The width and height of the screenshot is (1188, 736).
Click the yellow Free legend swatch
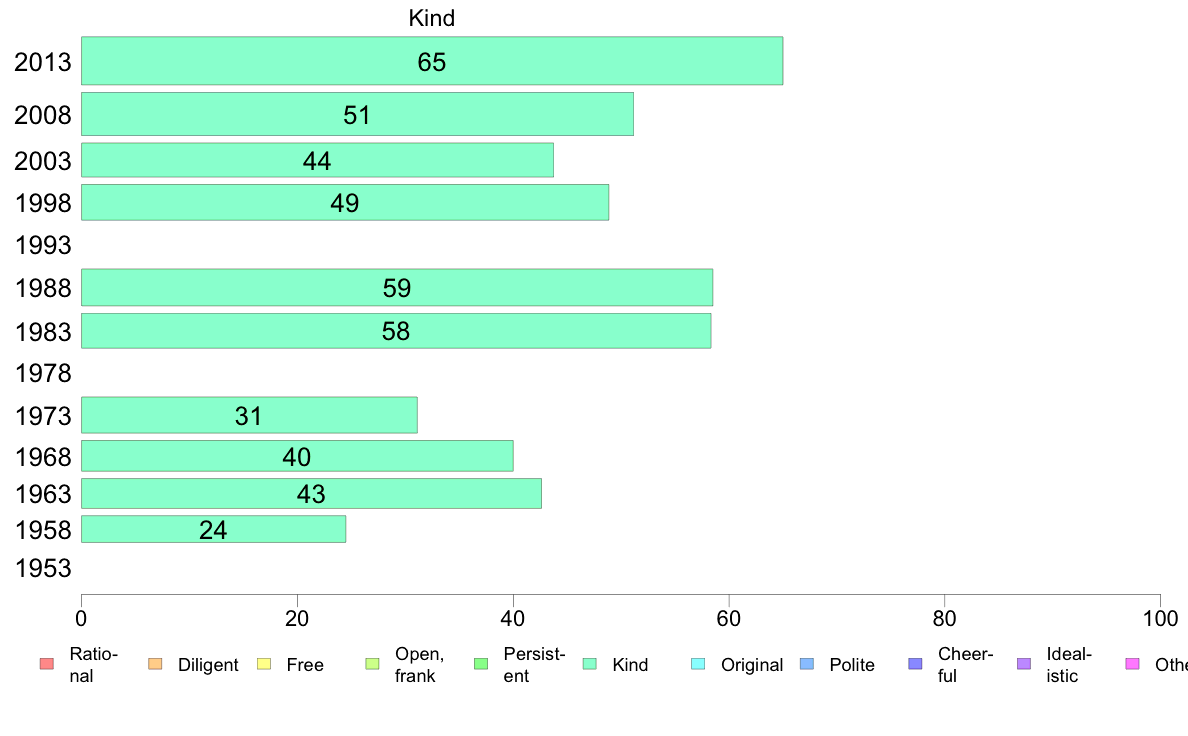point(264,664)
